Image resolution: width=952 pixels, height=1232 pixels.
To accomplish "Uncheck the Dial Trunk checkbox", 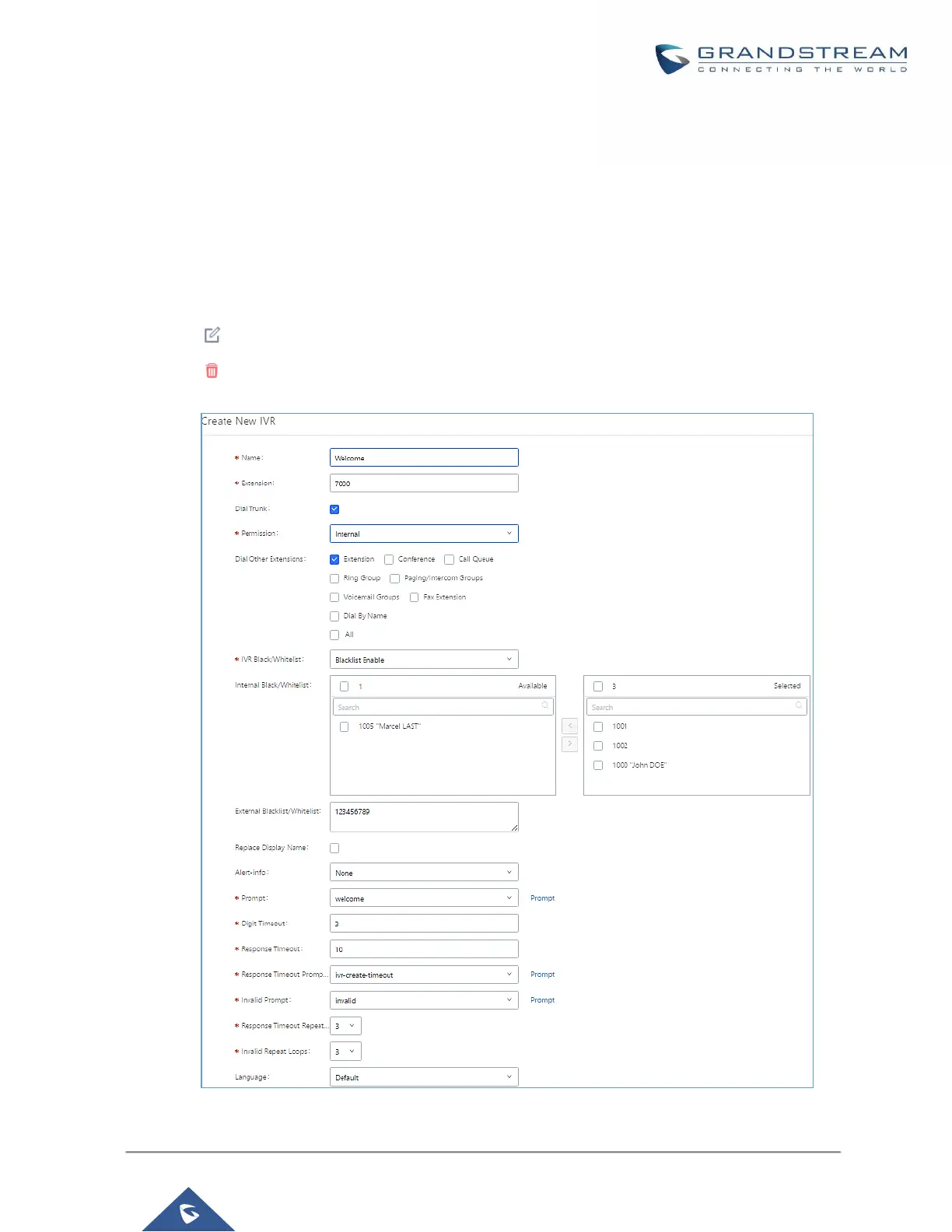I will [334, 509].
